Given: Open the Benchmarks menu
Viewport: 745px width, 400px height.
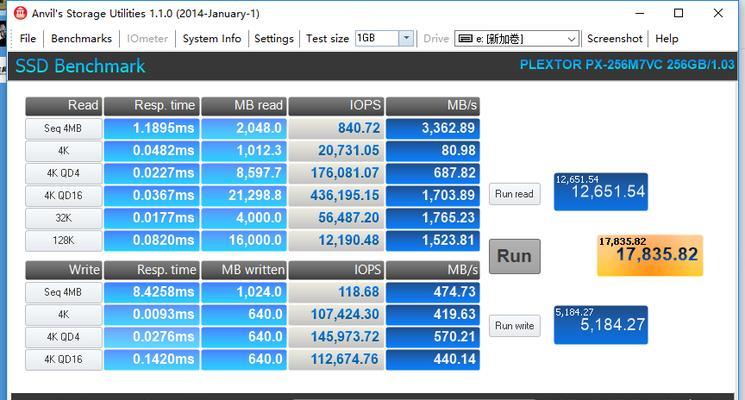Looking at the screenshot, I should click(x=81, y=38).
